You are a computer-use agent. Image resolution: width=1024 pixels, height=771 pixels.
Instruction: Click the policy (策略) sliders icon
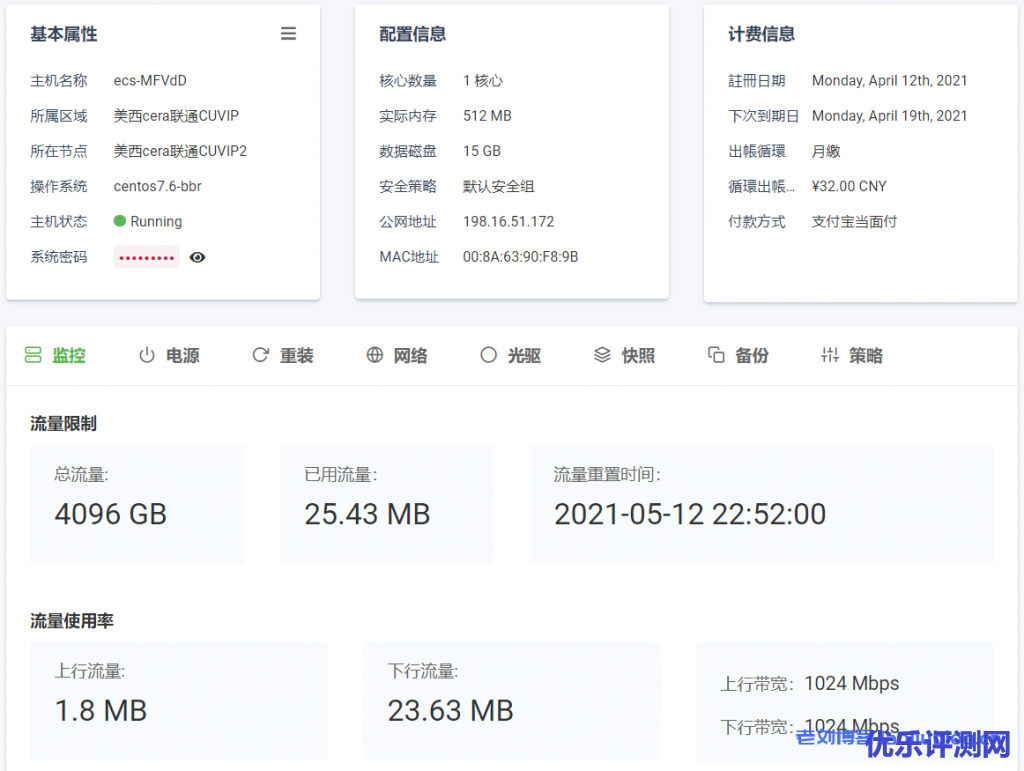pos(830,355)
